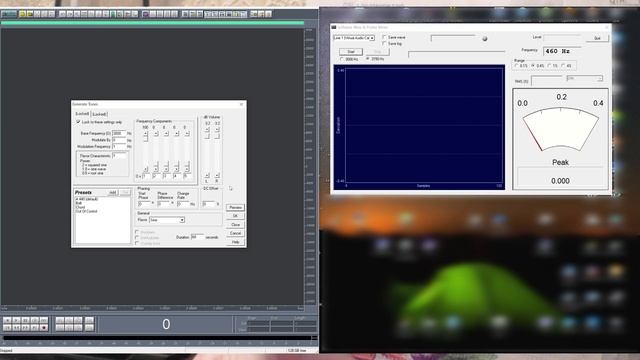Click OK in the Generate Tones dialog
The image size is (640, 360).
[235, 216]
